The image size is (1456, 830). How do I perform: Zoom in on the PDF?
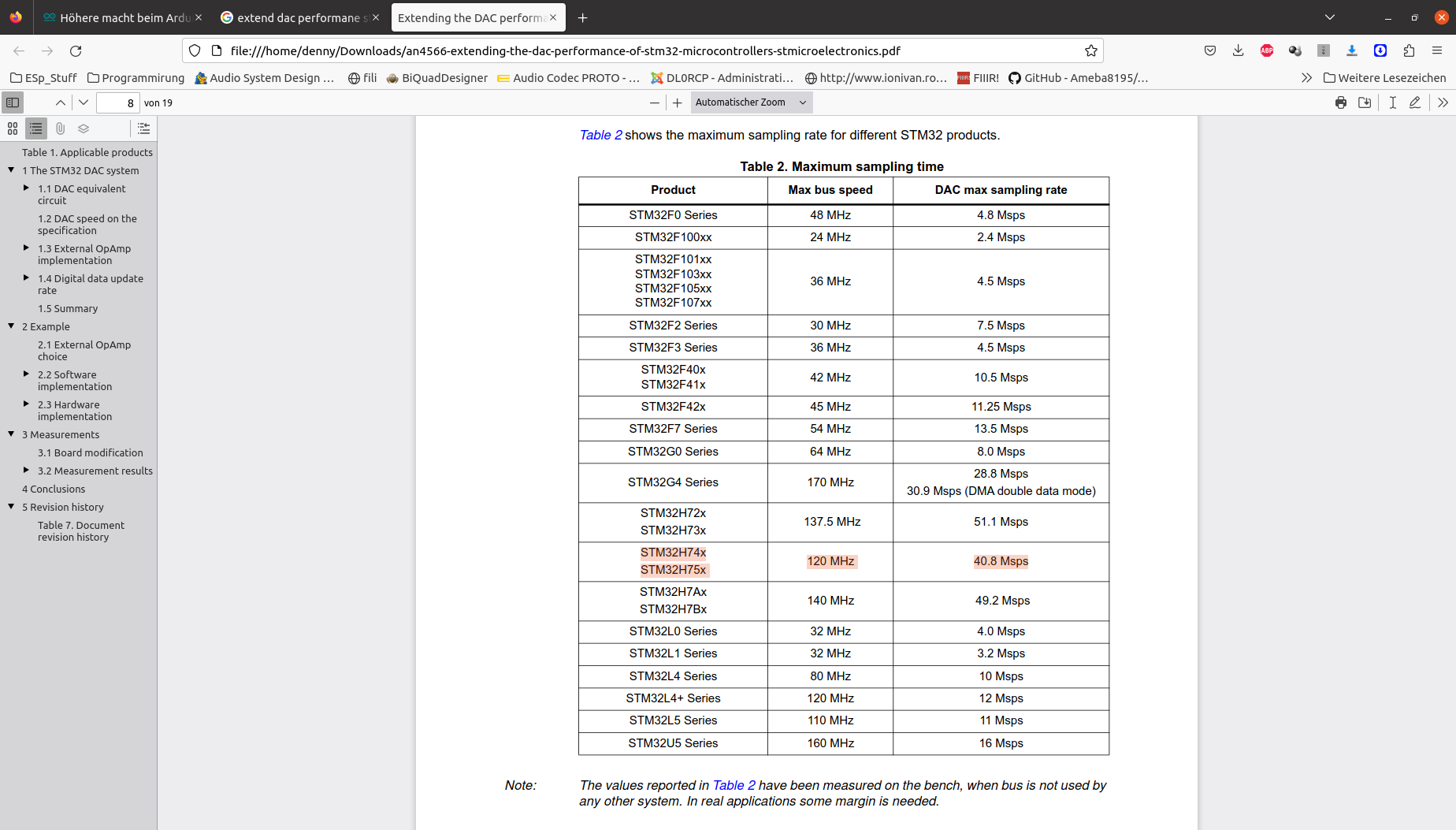pyautogui.click(x=678, y=102)
